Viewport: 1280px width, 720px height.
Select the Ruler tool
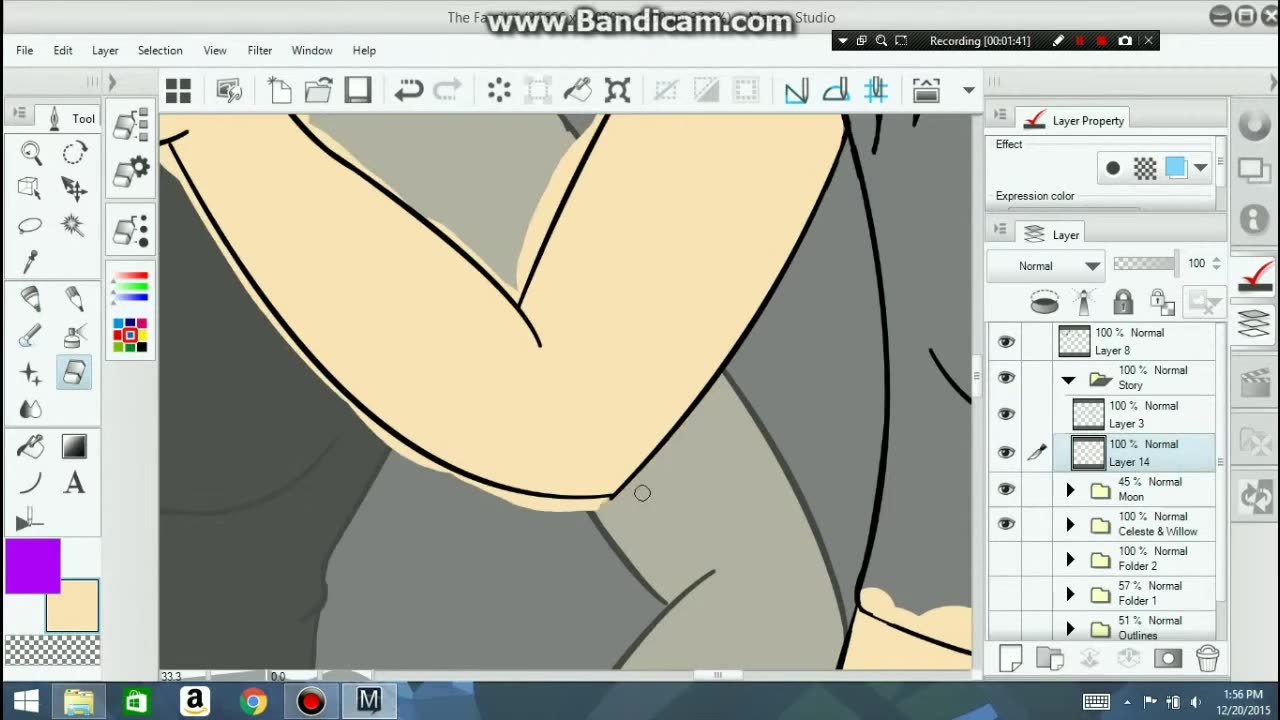pos(31,520)
